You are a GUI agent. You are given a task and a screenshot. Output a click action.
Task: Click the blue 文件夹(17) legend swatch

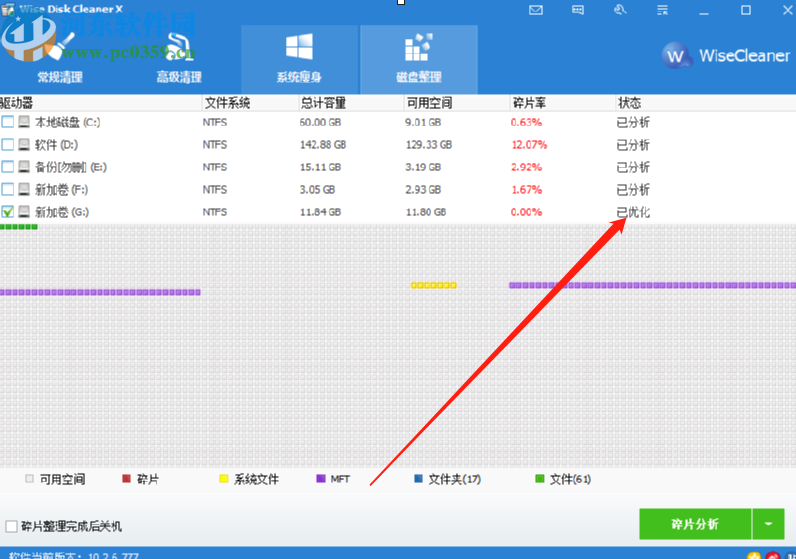(418, 479)
